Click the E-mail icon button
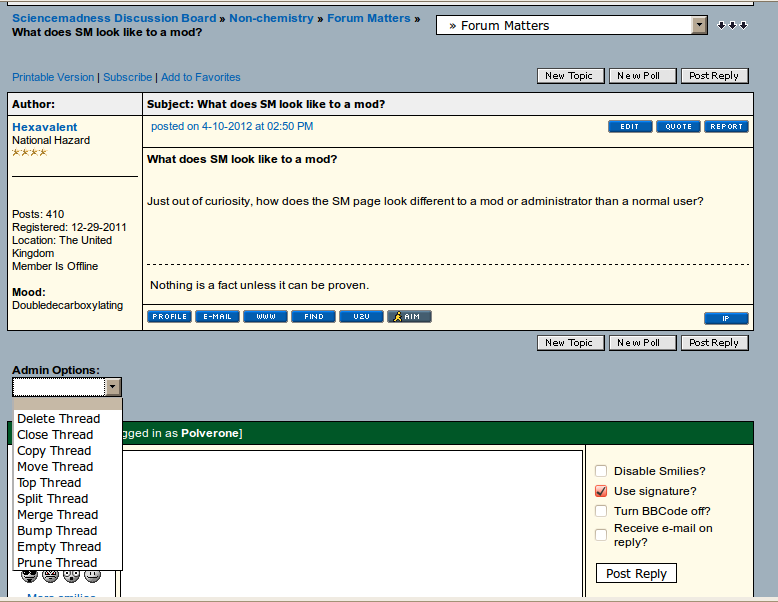The height and width of the screenshot is (602, 778). coord(217,317)
